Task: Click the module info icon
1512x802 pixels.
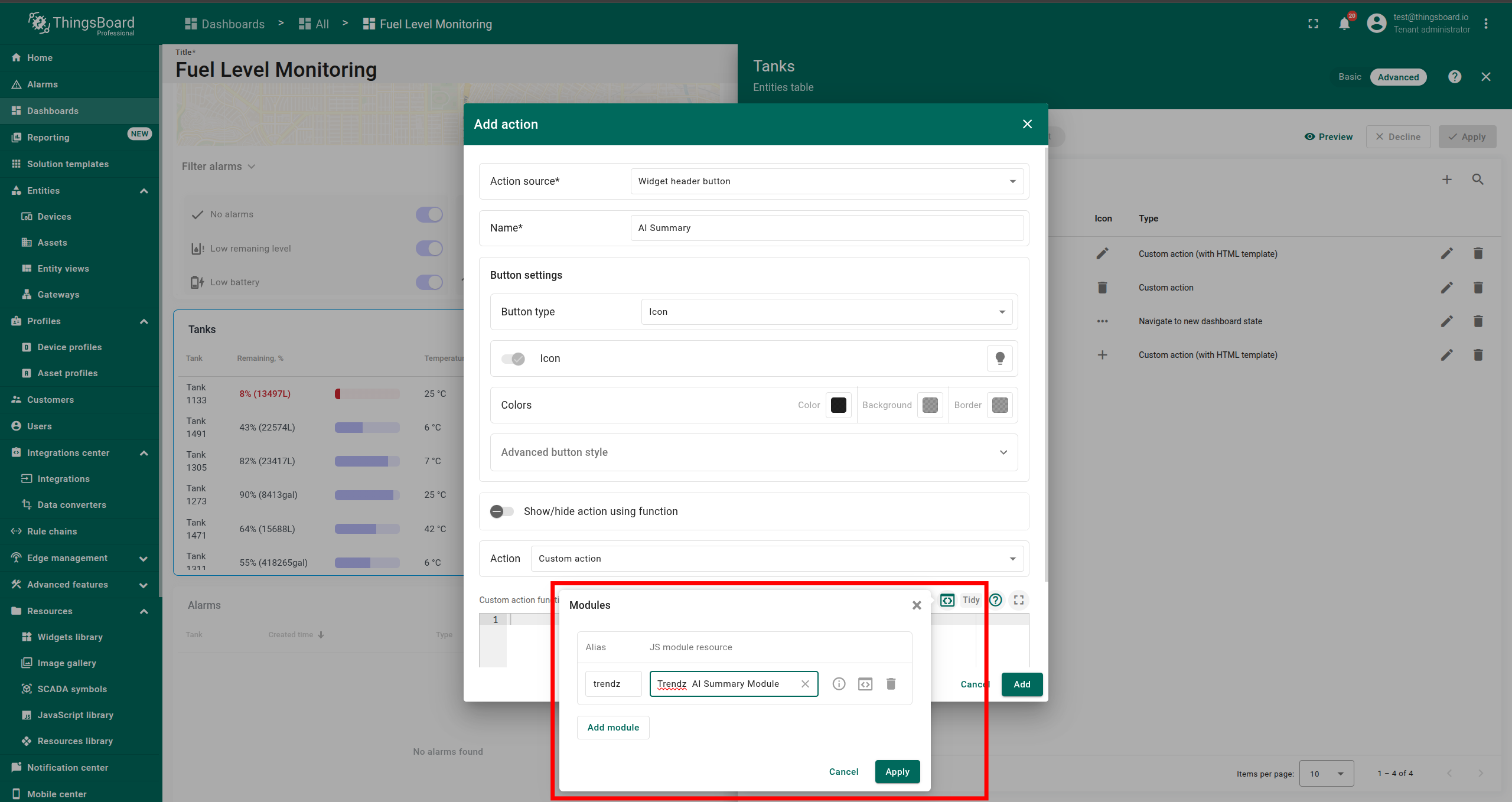Action: pyautogui.click(x=839, y=684)
